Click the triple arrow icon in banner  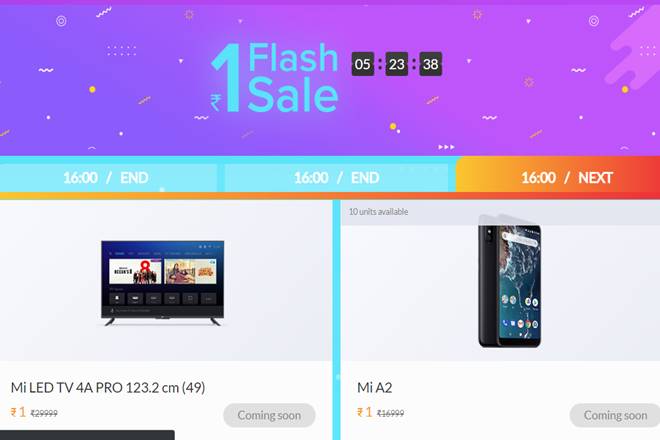click(x=446, y=147)
